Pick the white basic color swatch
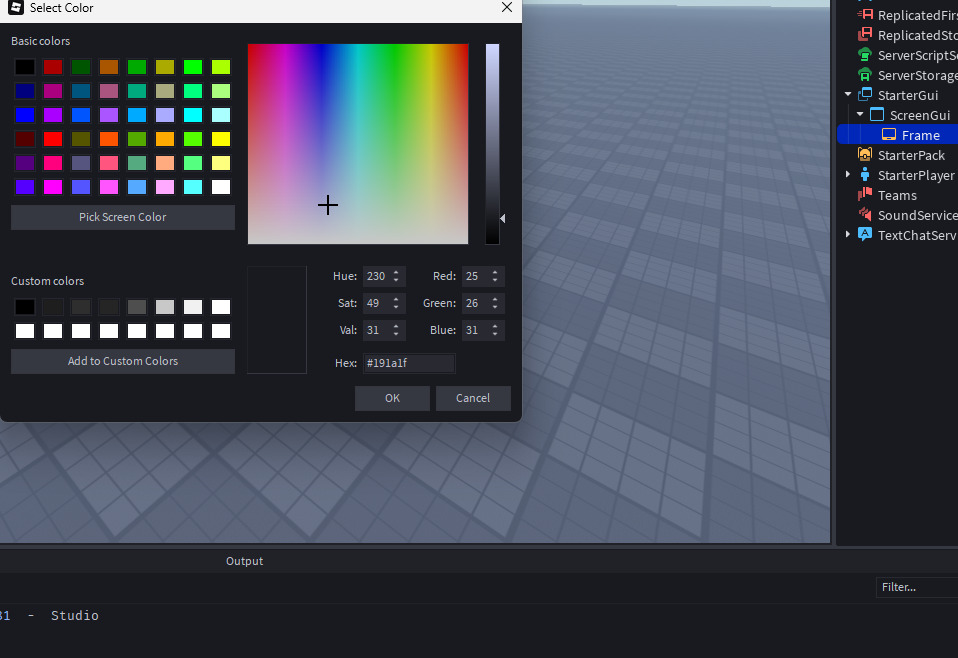This screenshot has height=658, width=958. pos(221,187)
